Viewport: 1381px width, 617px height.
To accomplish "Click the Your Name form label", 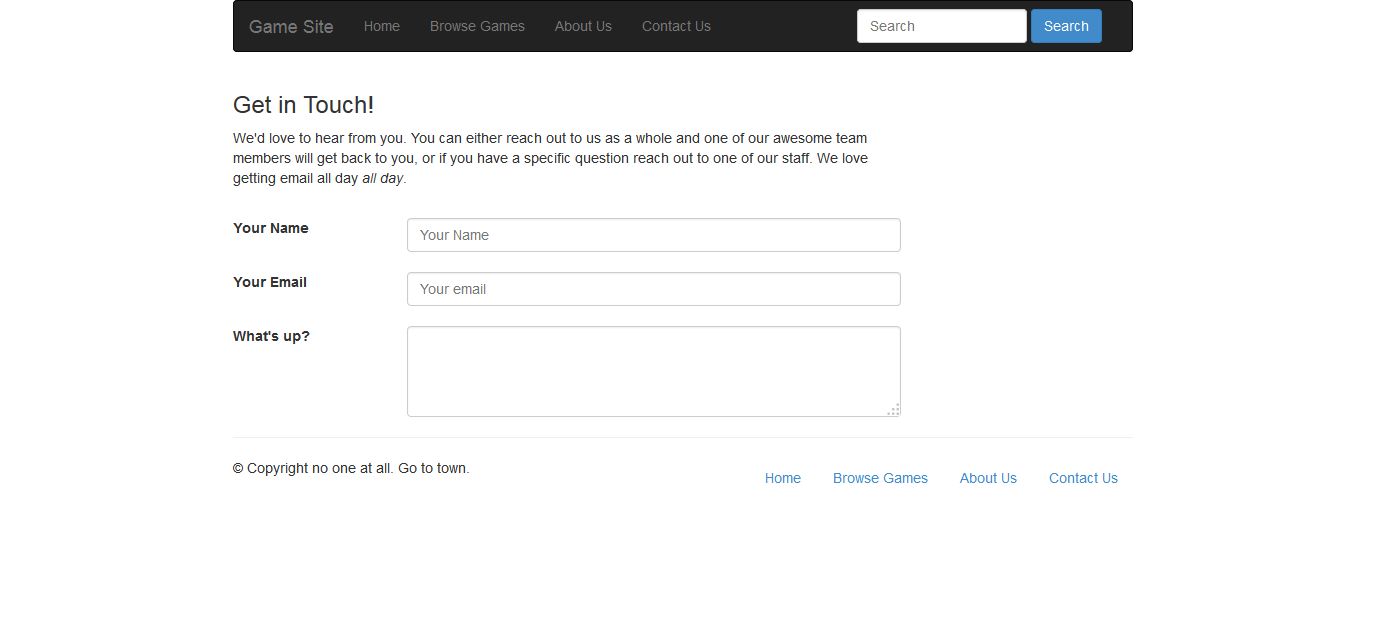I will pyautogui.click(x=270, y=228).
